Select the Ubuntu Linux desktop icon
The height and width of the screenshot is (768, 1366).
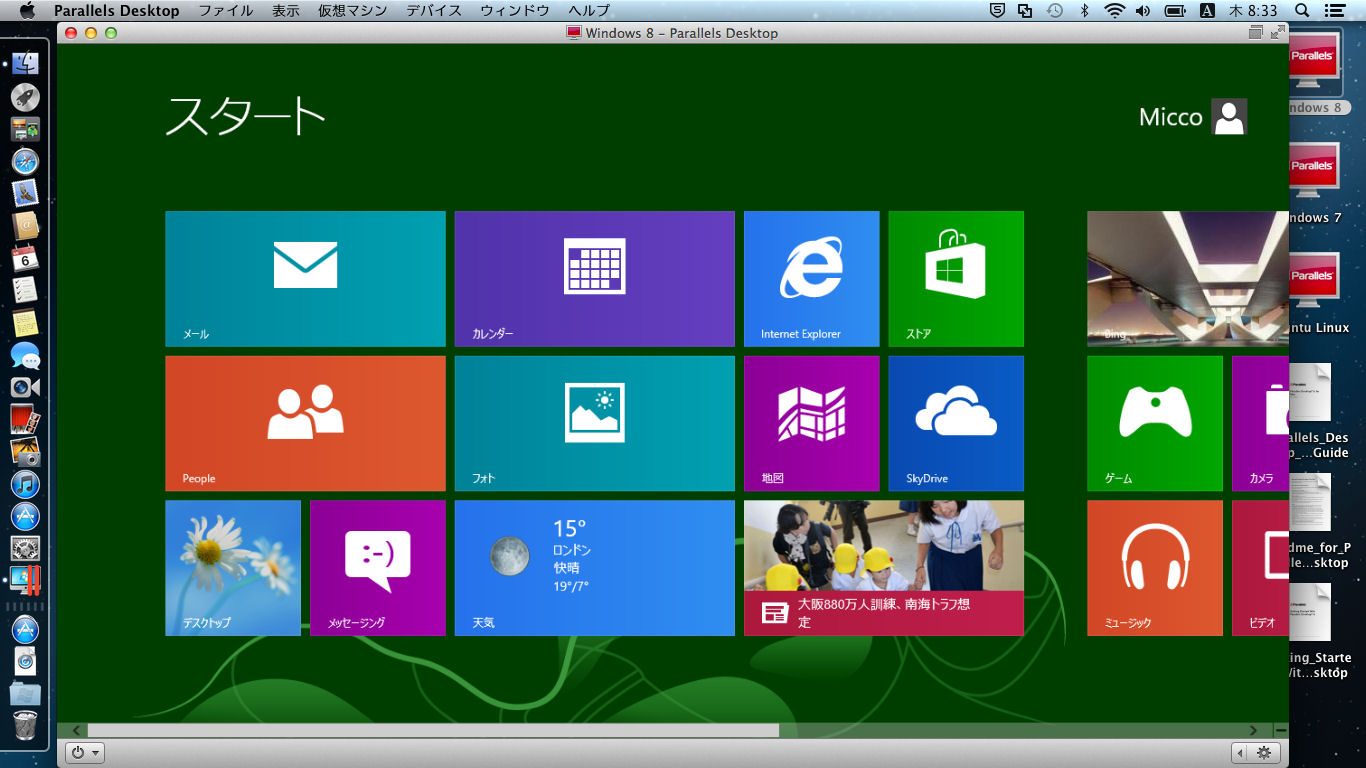point(1317,293)
